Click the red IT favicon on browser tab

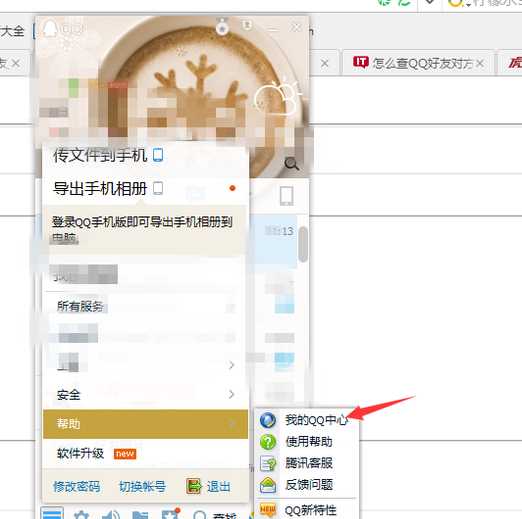click(x=361, y=62)
